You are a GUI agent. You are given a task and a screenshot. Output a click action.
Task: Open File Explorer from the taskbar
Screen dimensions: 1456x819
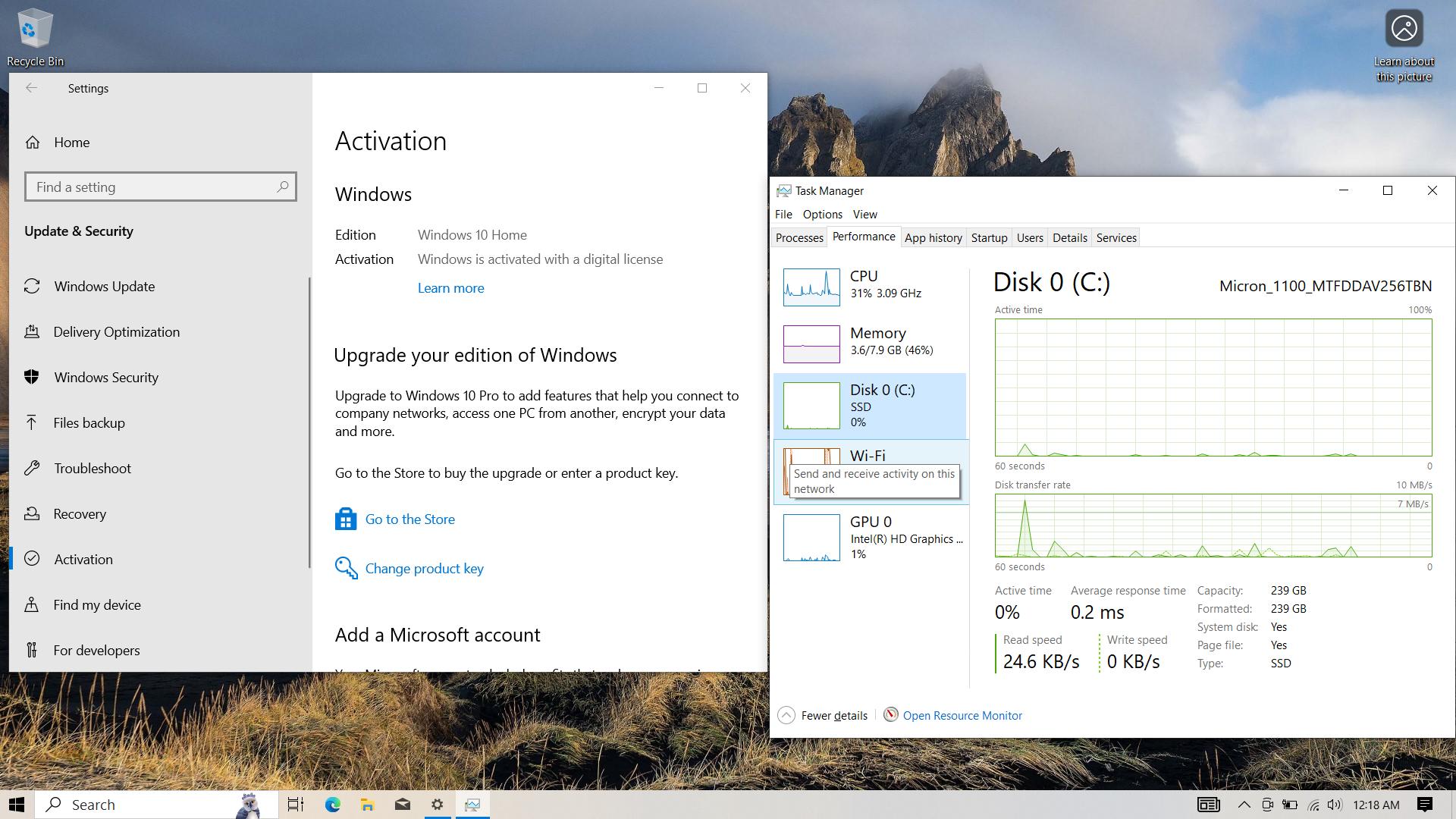tap(367, 805)
